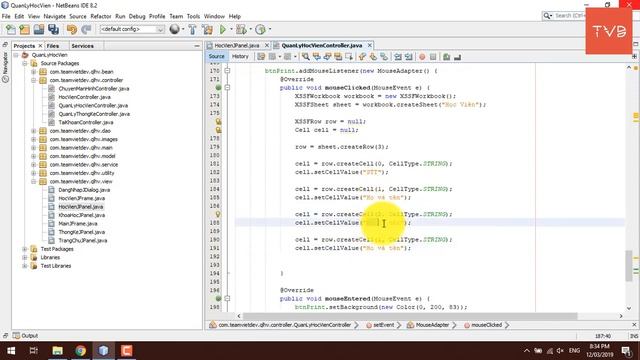Shift line left in the editor toolbar

398,57
